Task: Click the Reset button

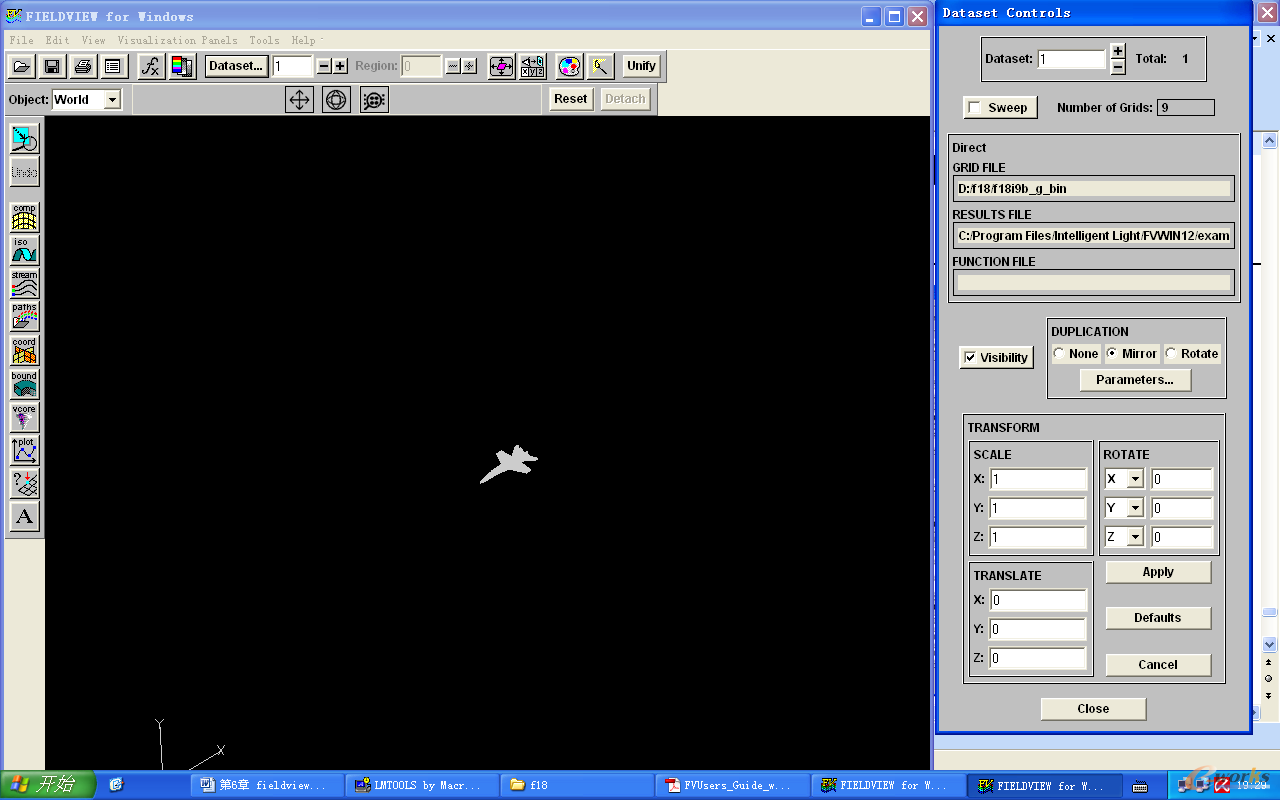Action: [x=570, y=99]
